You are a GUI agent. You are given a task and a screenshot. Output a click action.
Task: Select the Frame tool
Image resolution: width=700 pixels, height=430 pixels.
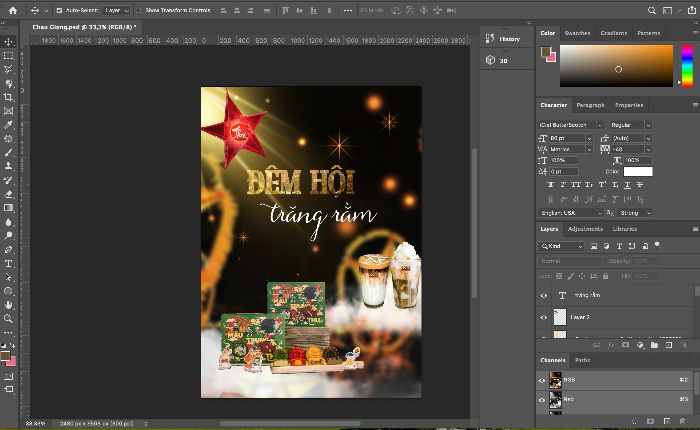click(x=8, y=111)
